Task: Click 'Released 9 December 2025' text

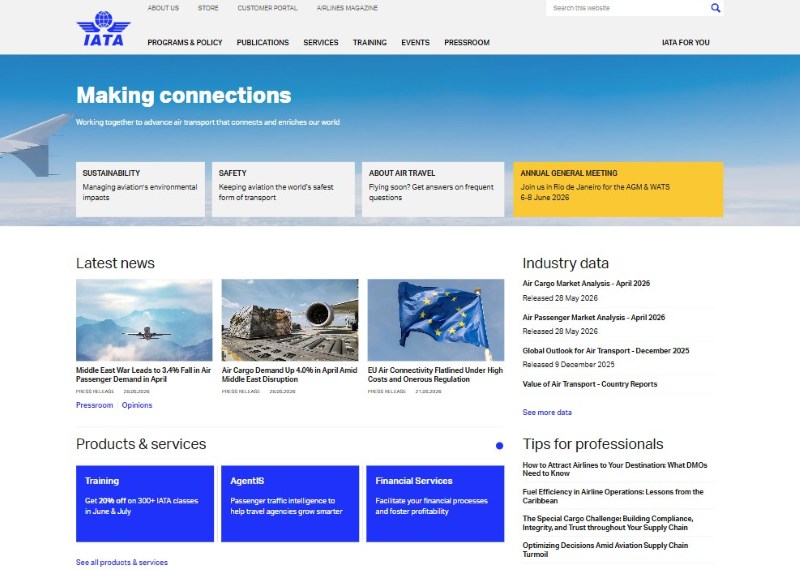Action: 568,364
